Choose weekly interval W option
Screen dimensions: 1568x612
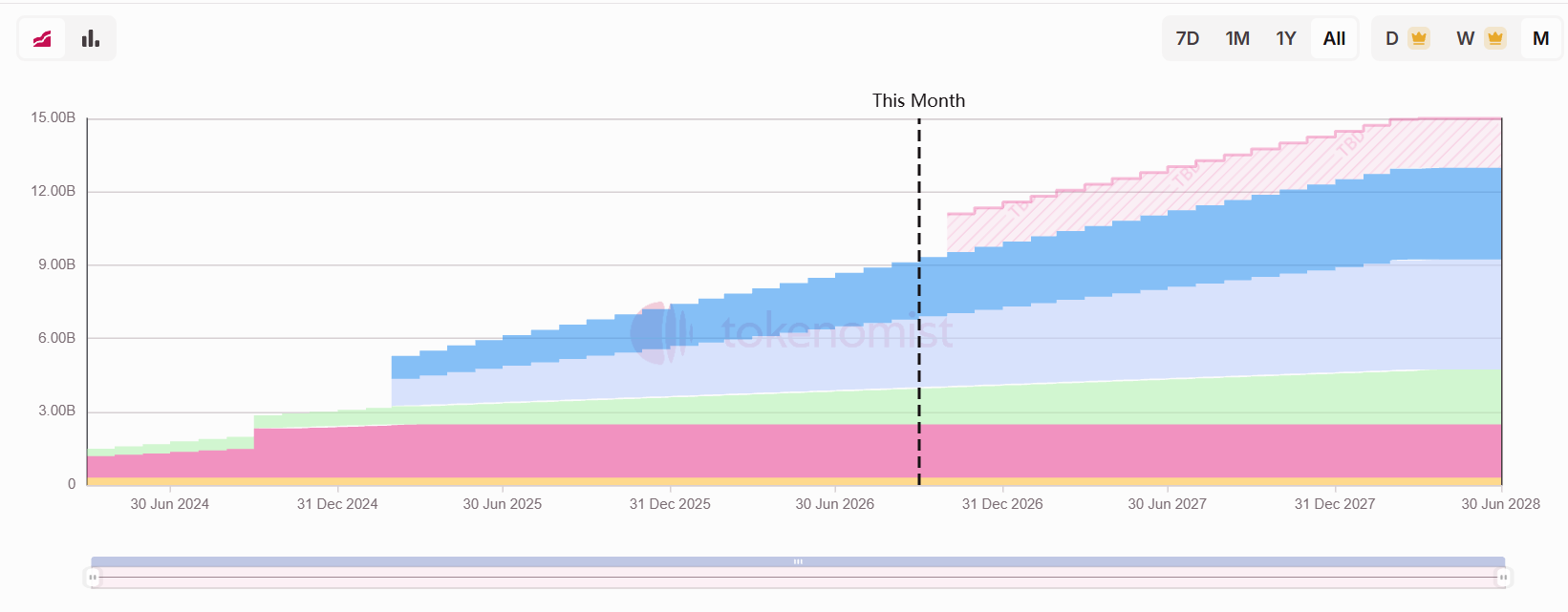coord(1465,38)
